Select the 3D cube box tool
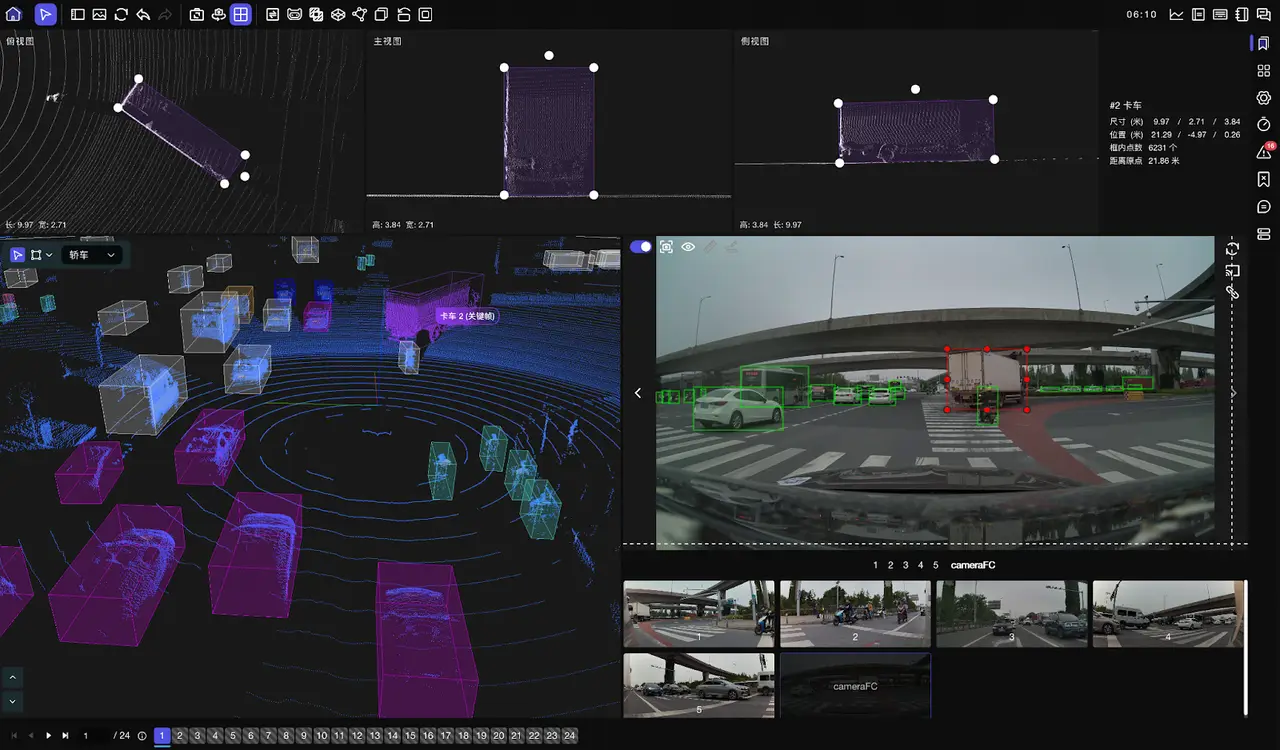The width and height of the screenshot is (1280, 750). click(338, 15)
